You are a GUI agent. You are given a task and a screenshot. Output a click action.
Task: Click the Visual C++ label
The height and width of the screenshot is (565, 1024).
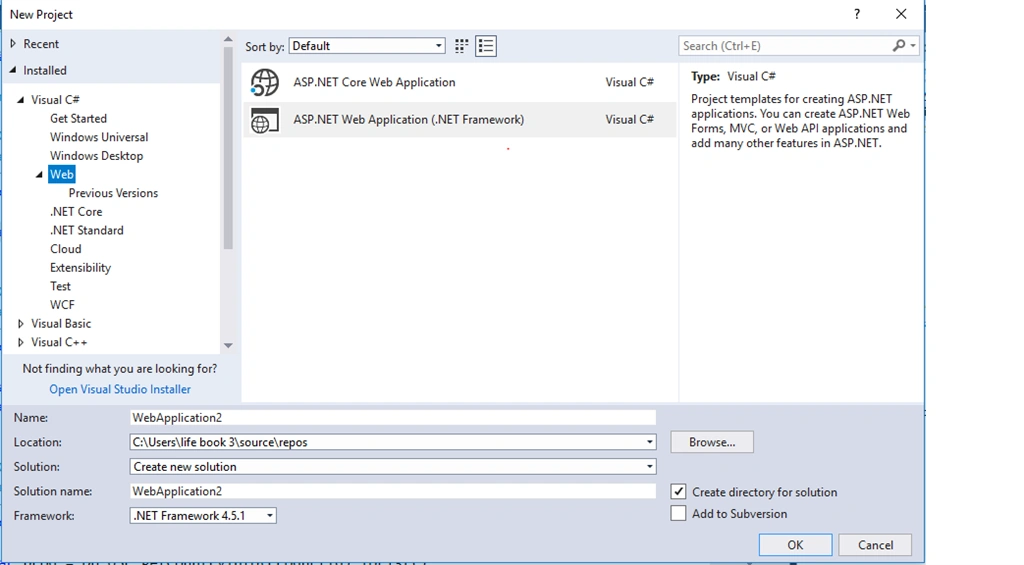coord(59,342)
